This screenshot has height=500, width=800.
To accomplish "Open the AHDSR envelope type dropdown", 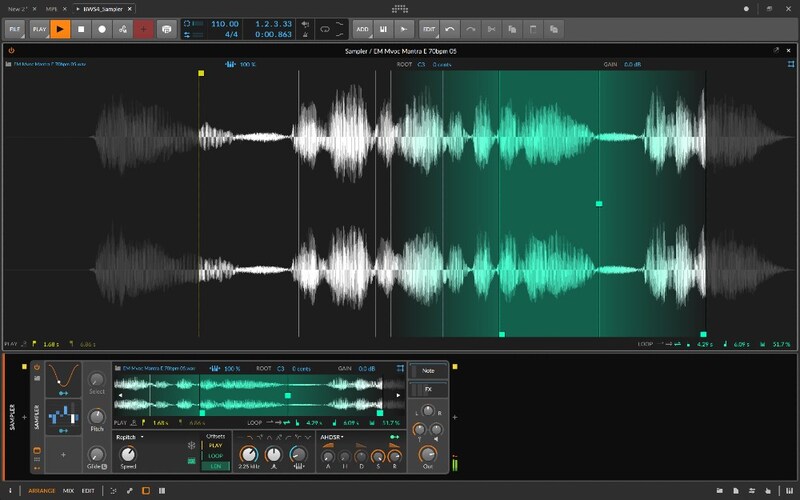I will (332, 436).
